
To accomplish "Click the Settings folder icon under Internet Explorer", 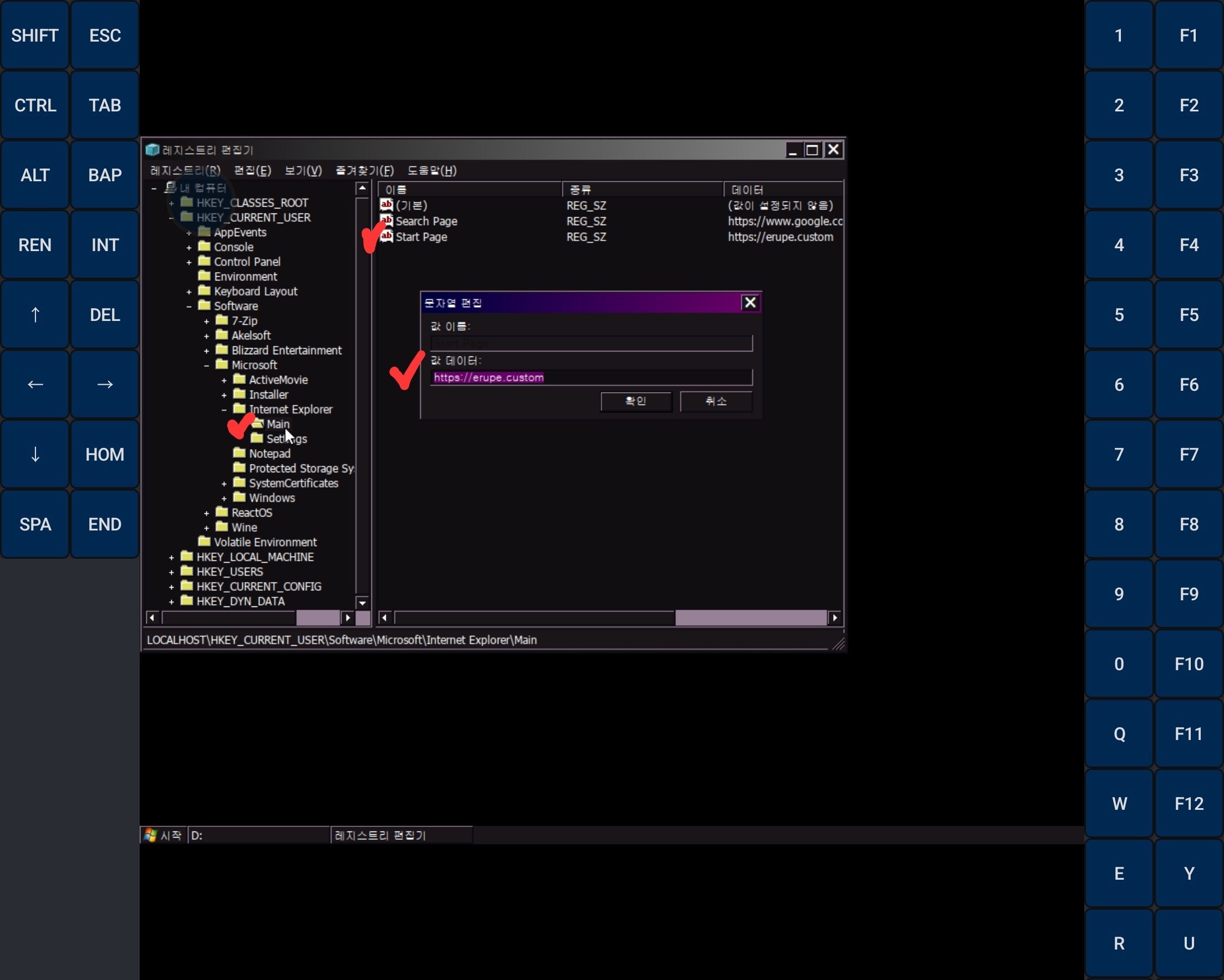I will click(257, 438).
